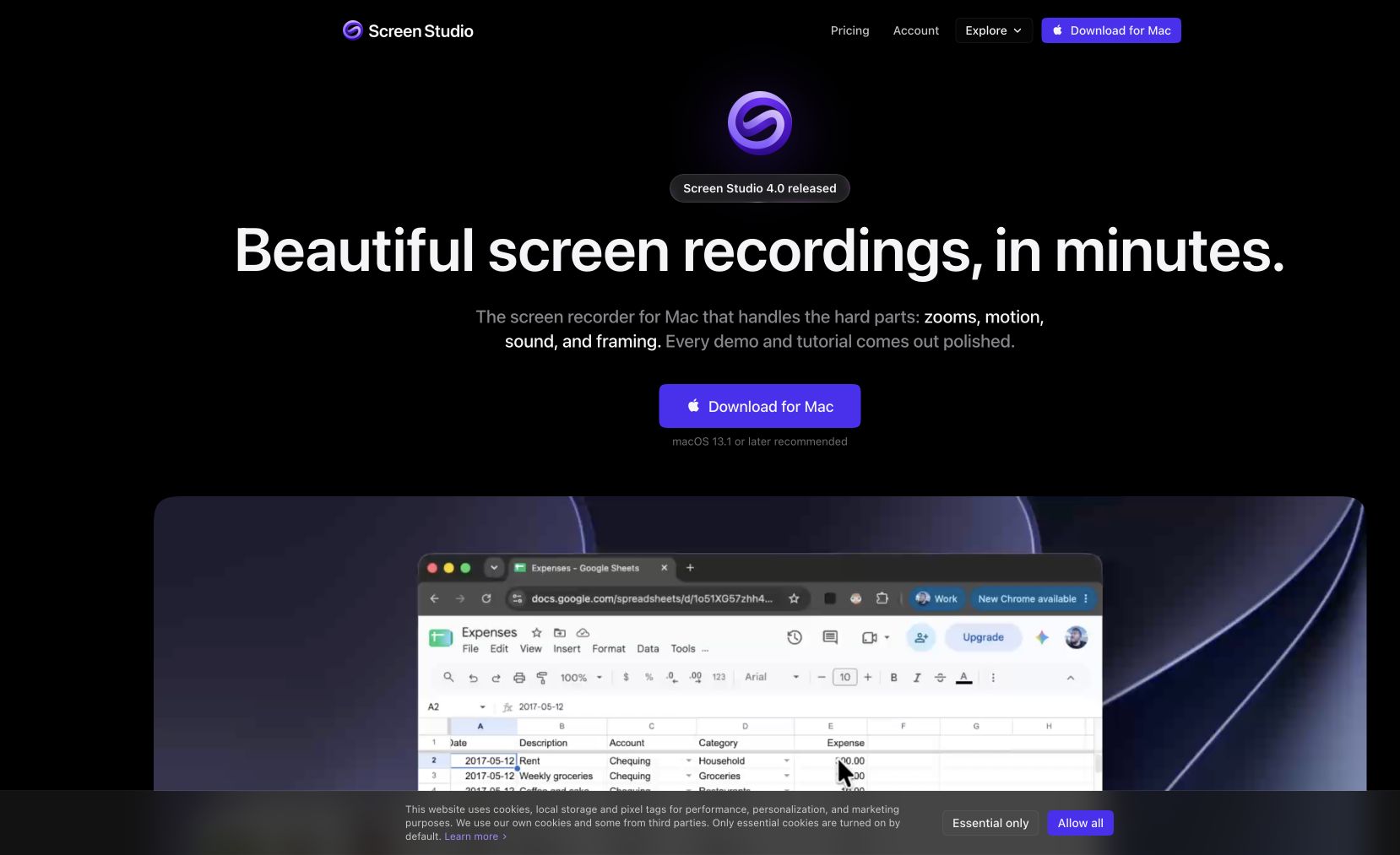Image resolution: width=1400 pixels, height=855 pixels.
Task: Click the Gemini sparkle icon in Sheets
Action: click(1042, 637)
